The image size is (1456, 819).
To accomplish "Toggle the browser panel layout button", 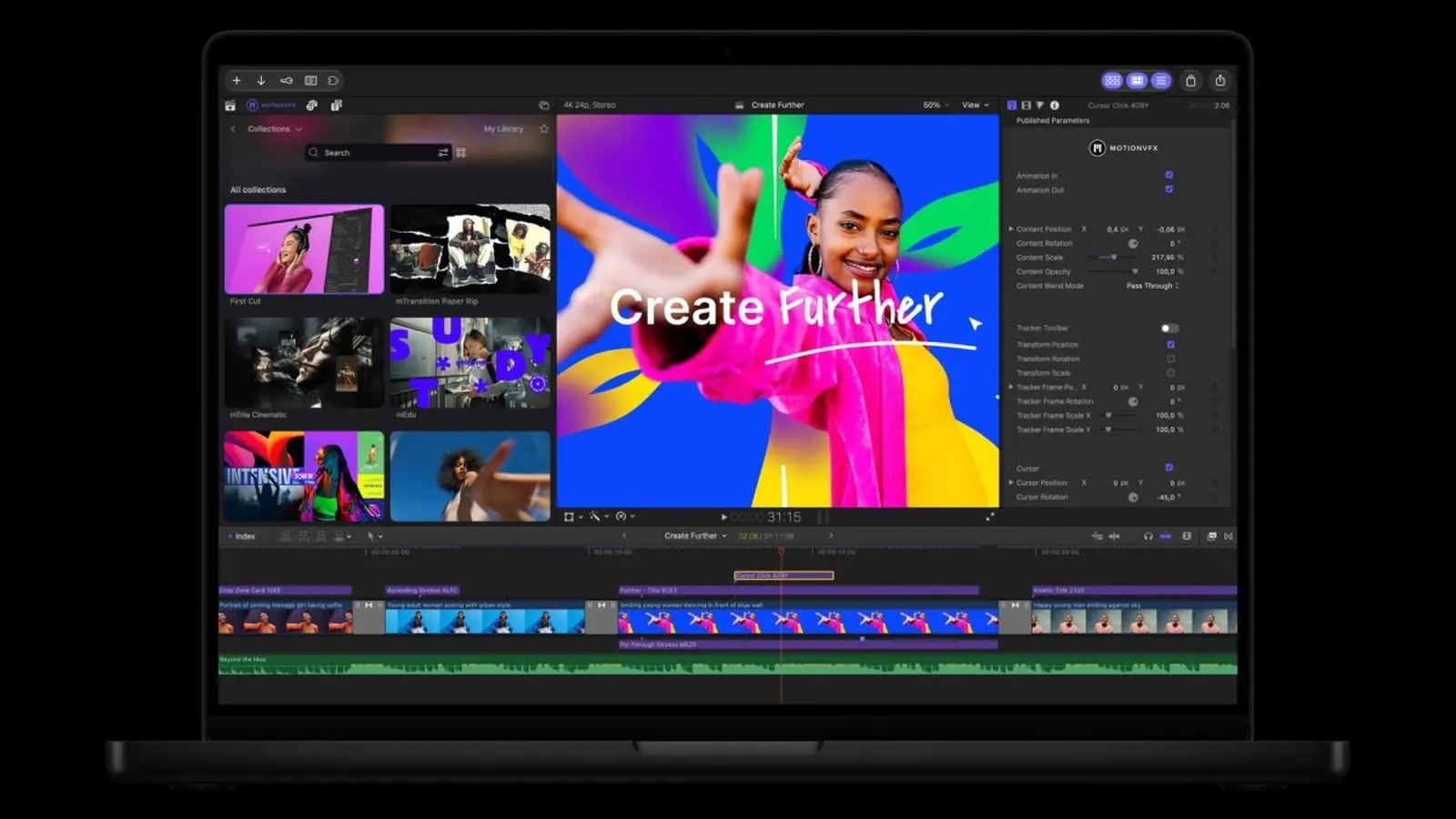I will click(1112, 81).
